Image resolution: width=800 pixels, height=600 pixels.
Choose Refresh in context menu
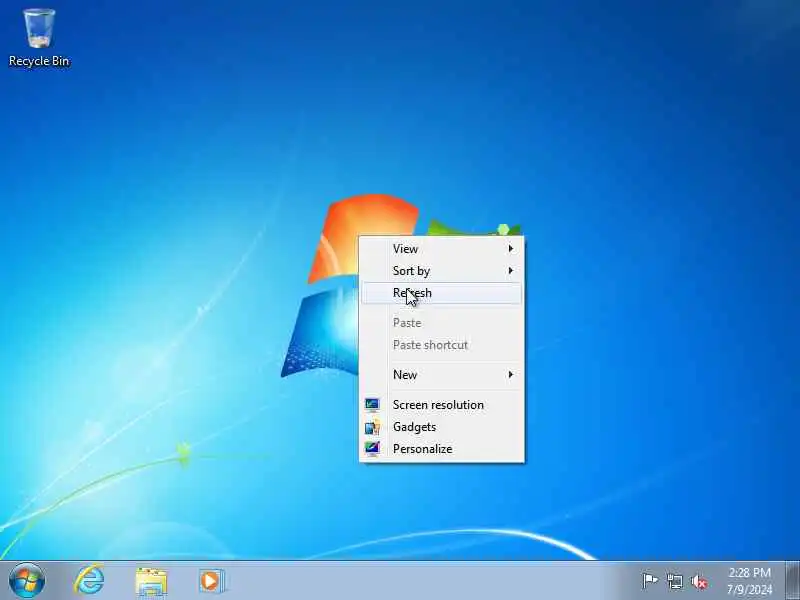442,293
